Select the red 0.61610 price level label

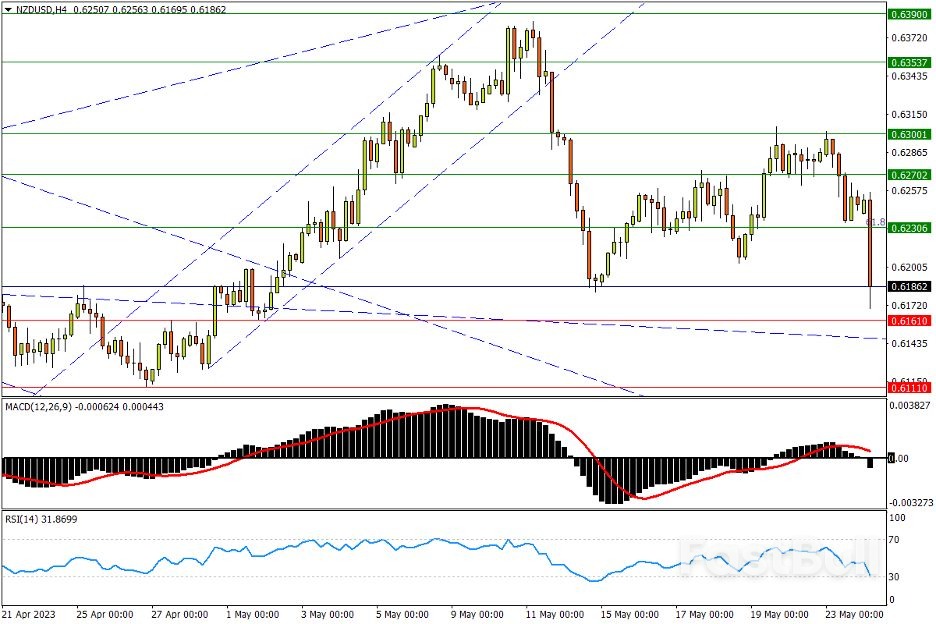(908, 321)
